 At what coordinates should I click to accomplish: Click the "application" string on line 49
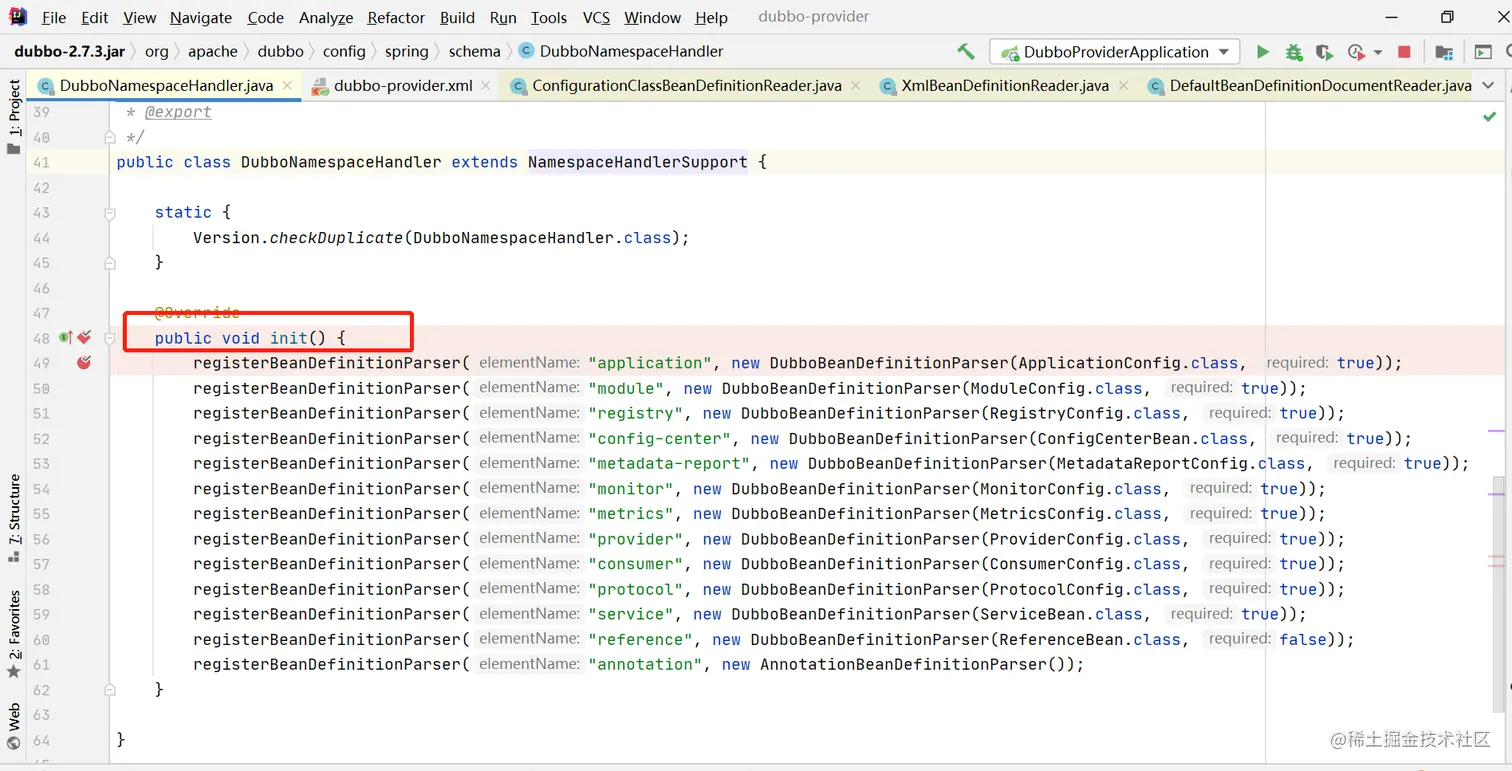coord(650,363)
